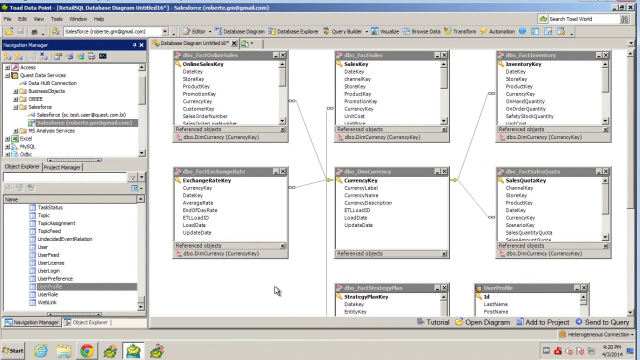
Task: Select CurrencyKey field in dbo_DimCurrency
Action: pyautogui.click(x=361, y=180)
